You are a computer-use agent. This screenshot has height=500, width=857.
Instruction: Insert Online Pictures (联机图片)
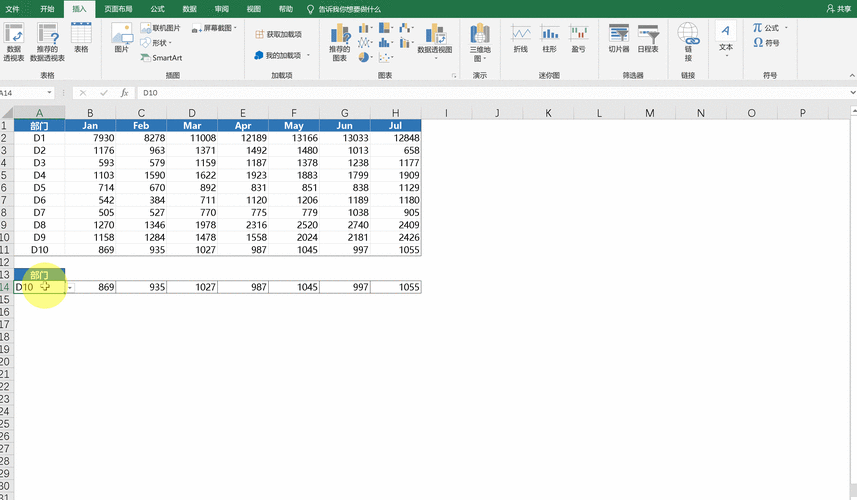[160, 28]
